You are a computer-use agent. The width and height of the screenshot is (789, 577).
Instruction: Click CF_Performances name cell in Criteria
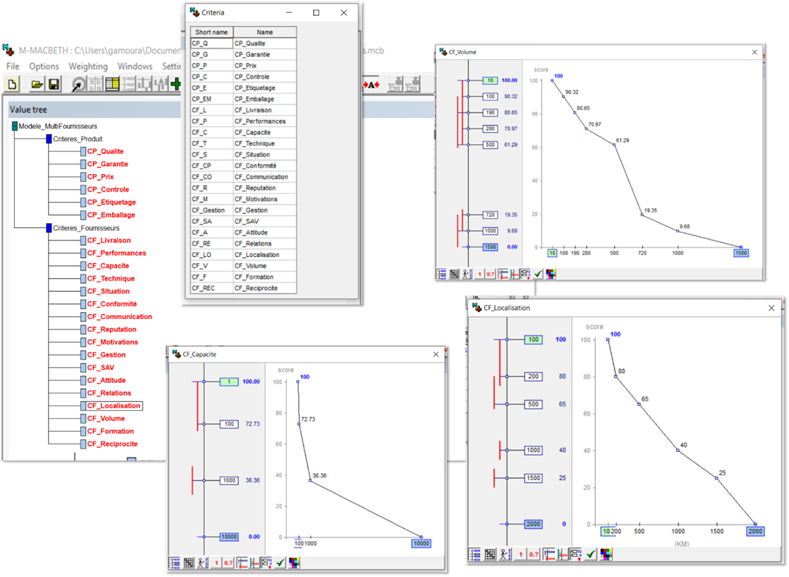click(x=265, y=121)
